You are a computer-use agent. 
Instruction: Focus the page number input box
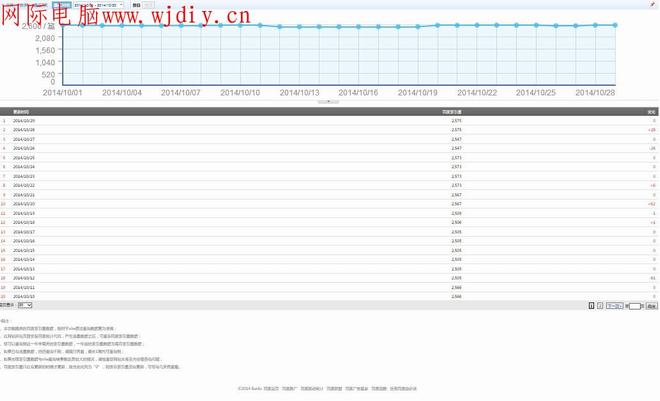click(x=634, y=306)
